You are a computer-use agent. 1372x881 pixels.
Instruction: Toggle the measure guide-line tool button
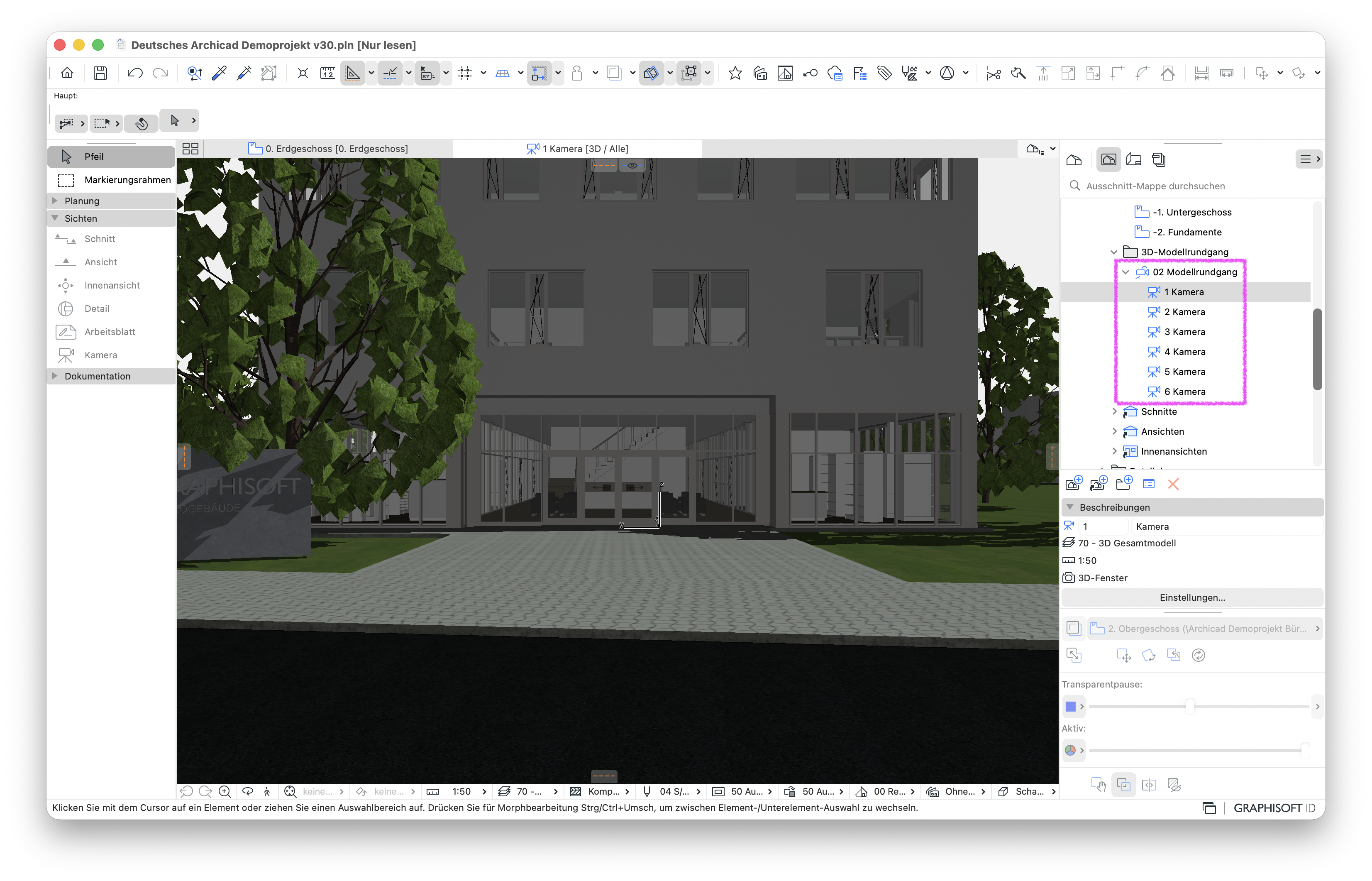[353, 73]
